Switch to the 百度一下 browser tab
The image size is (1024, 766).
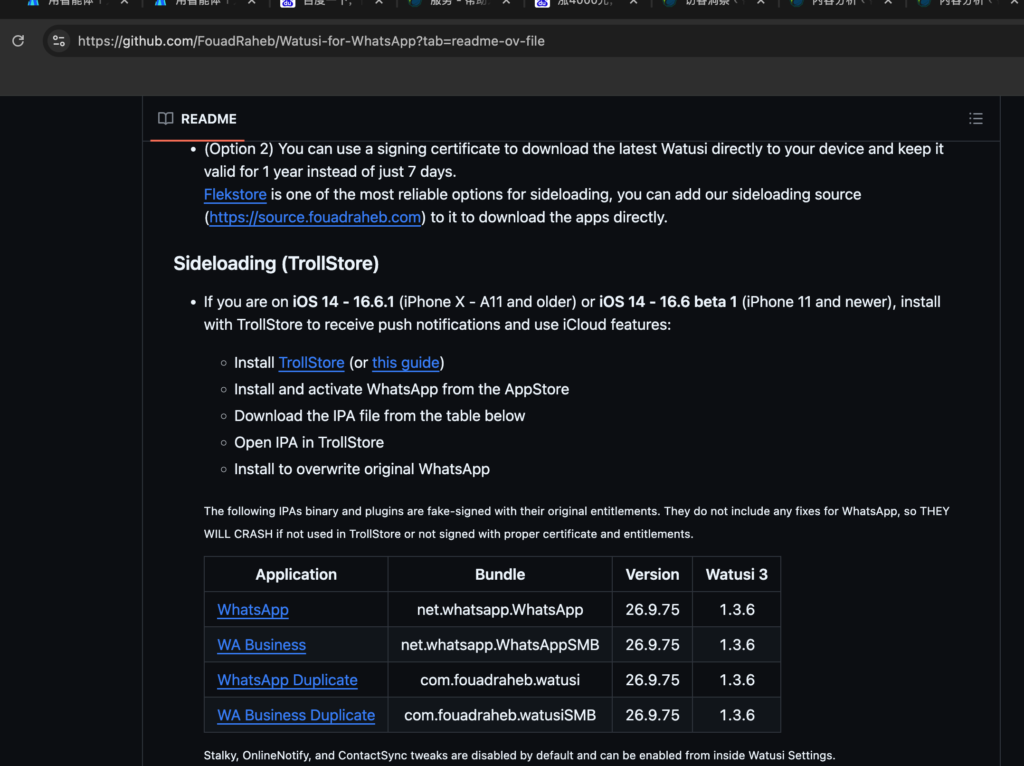320,3
